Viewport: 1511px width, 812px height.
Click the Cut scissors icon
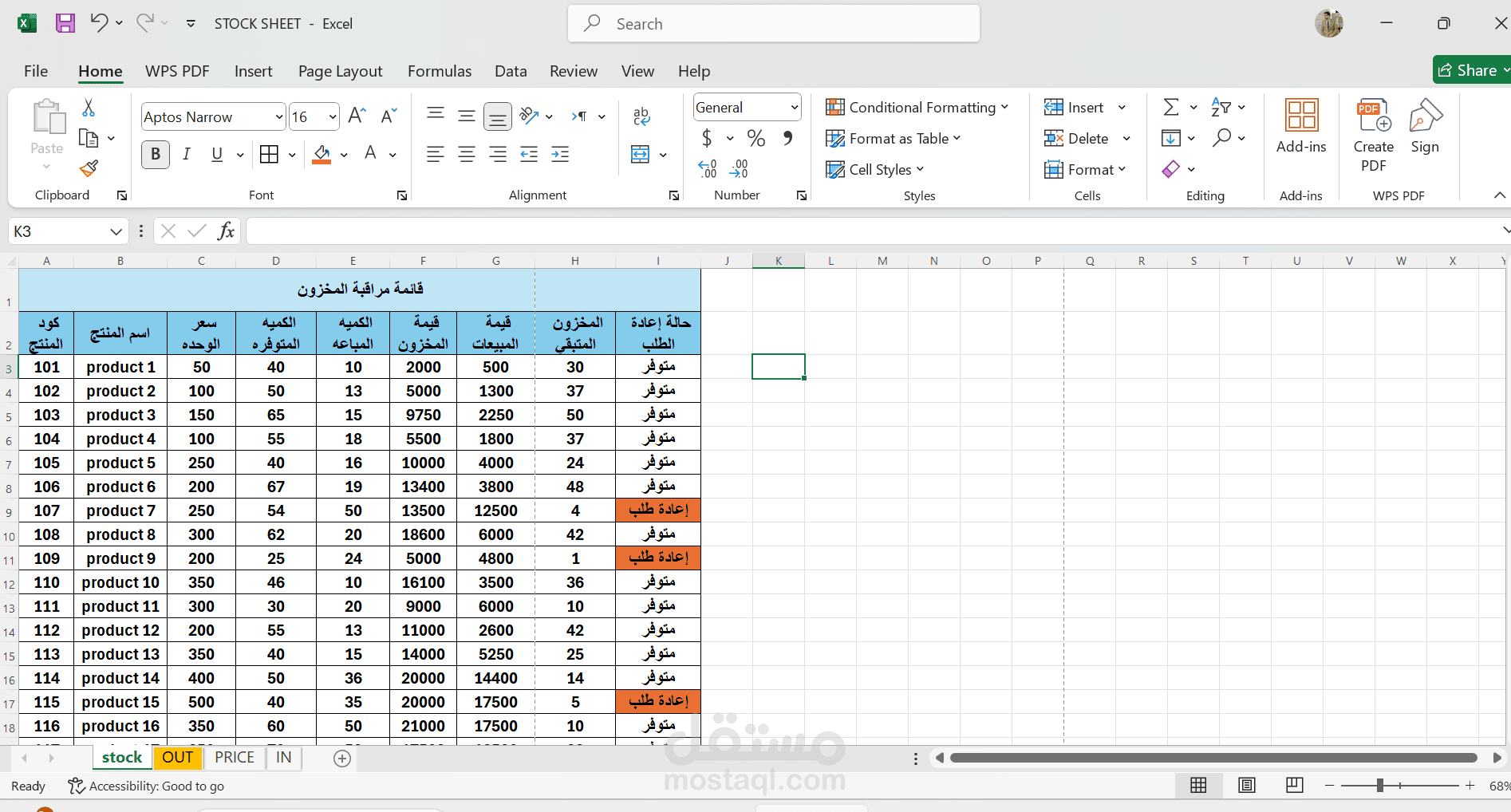pyautogui.click(x=89, y=108)
